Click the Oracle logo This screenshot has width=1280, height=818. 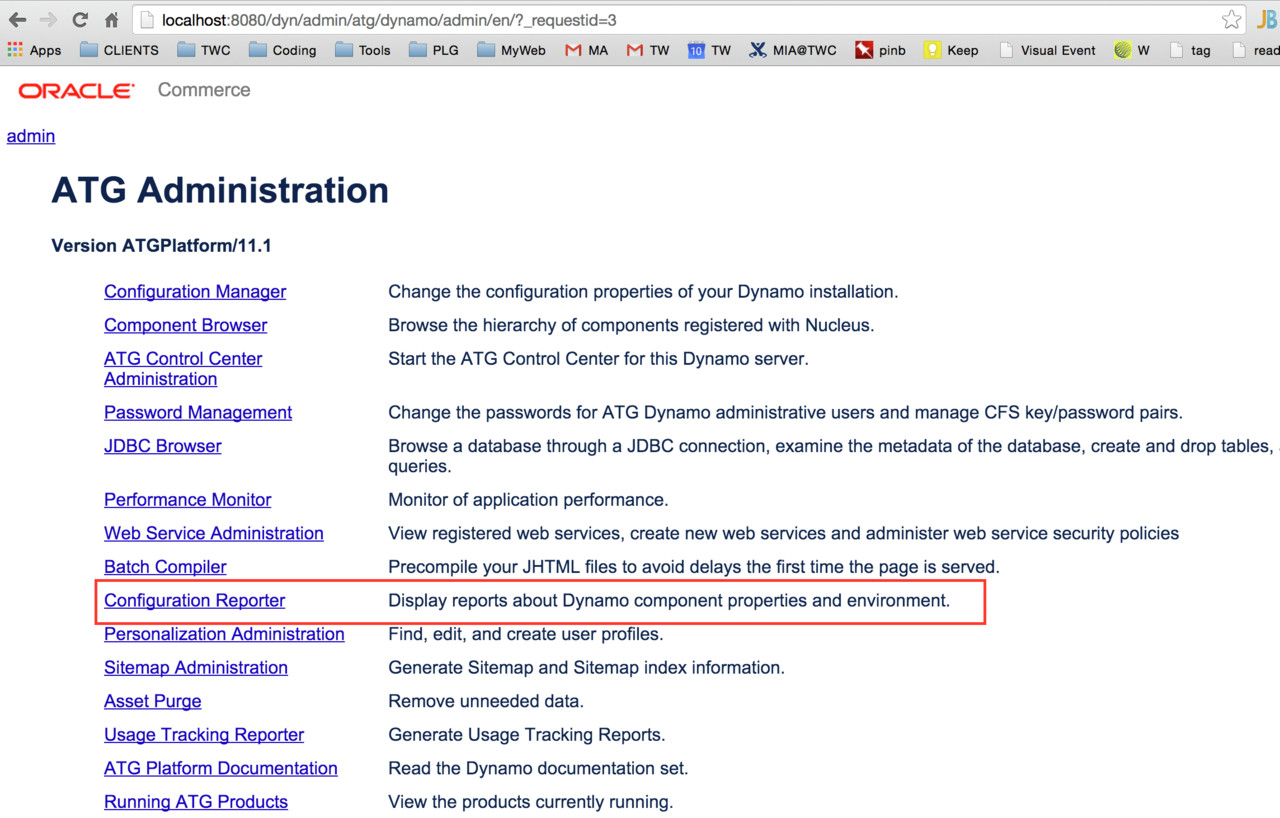coord(76,91)
